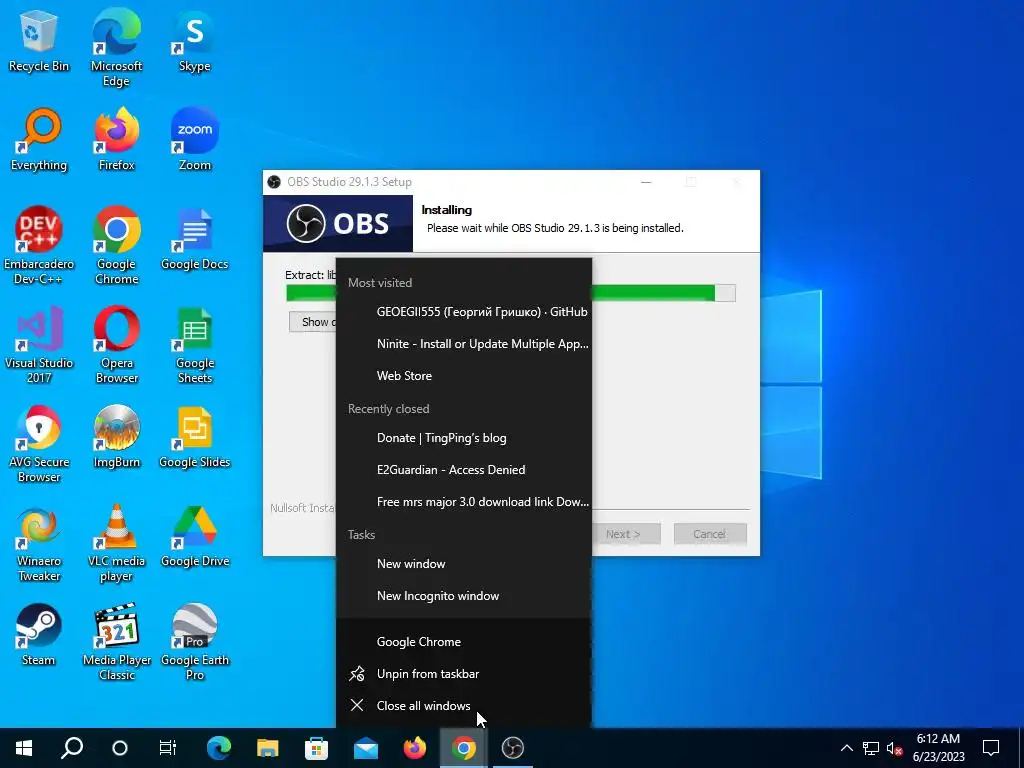Choose New window task

click(464, 564)
